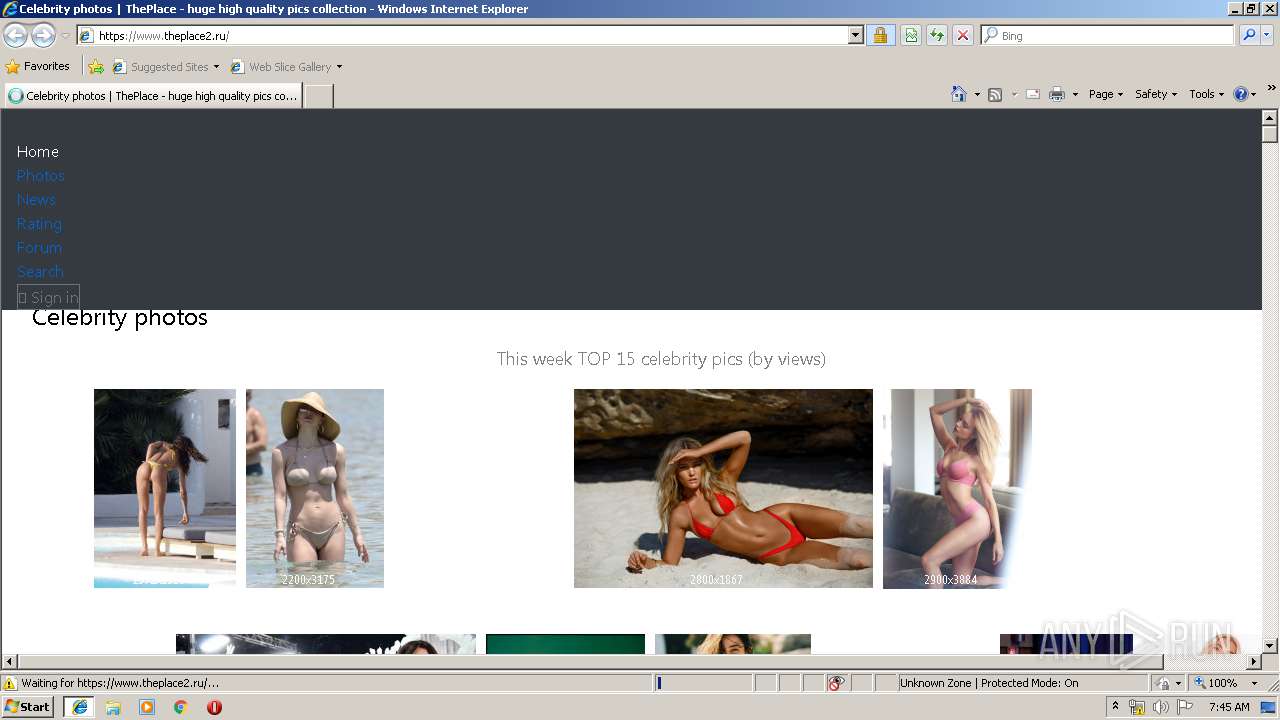Click the Home toolbar icon
1280x720 pixels.
(x=959, y=94)
